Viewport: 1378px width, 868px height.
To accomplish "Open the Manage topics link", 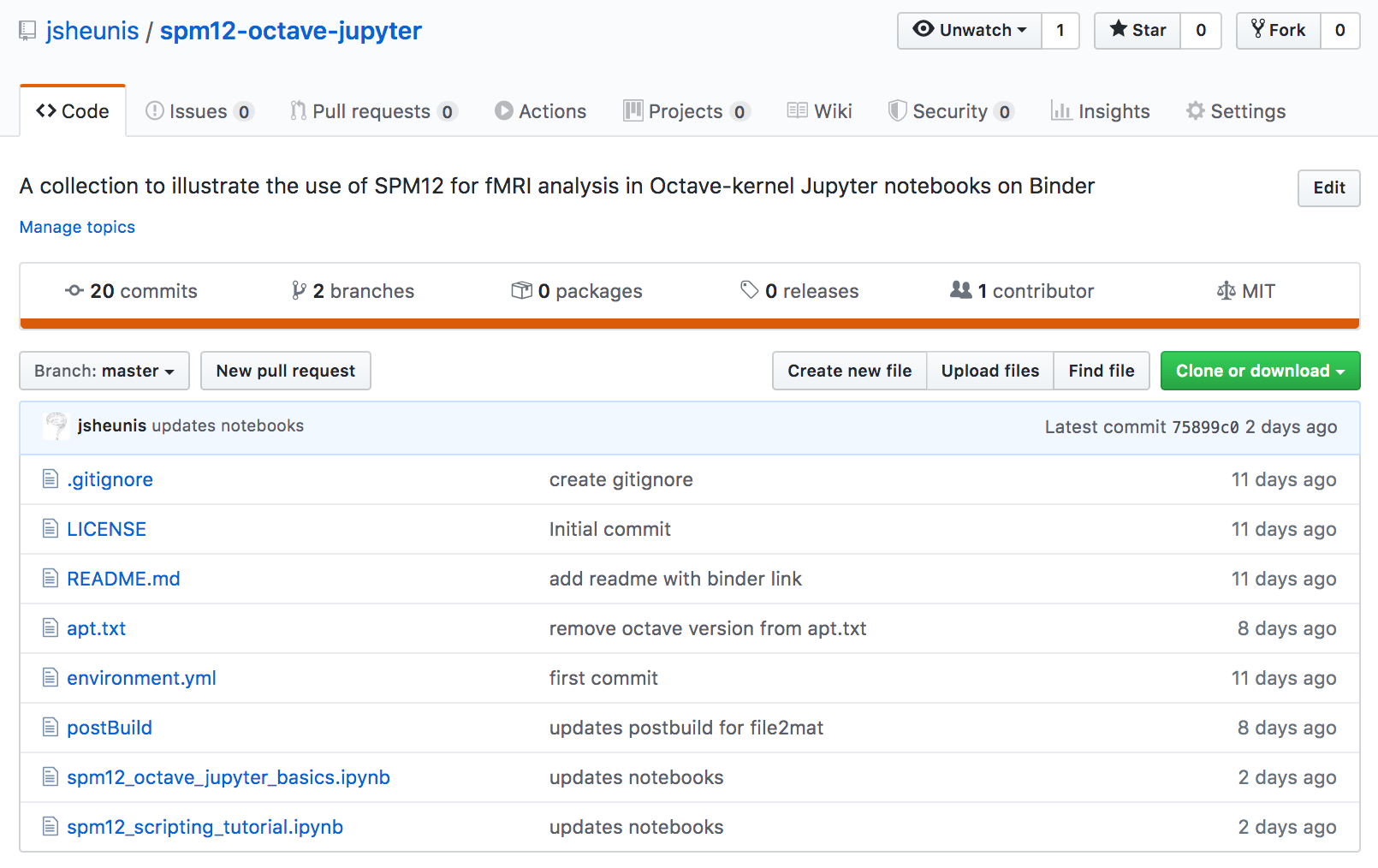I will pos(76,227).
